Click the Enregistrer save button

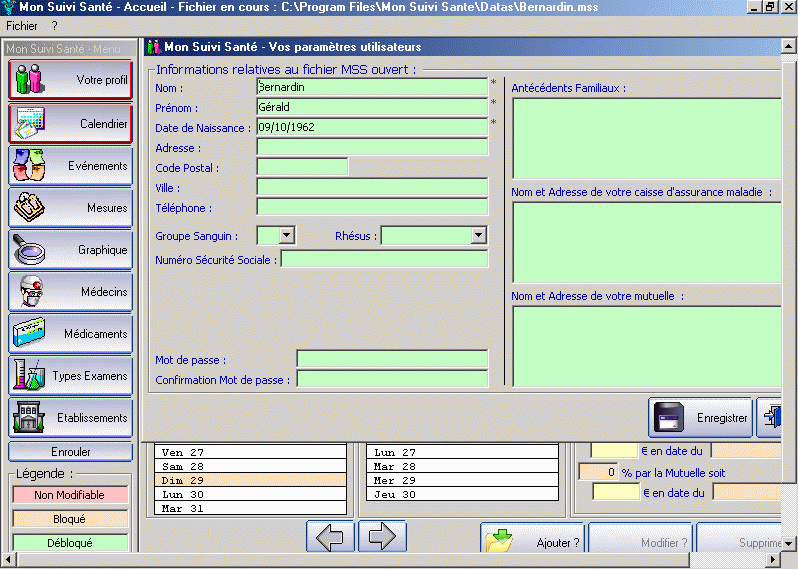pos(700,418)
